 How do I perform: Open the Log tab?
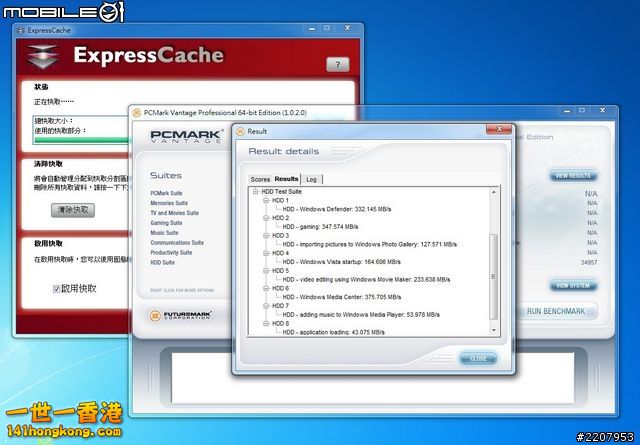click(311, 179)
